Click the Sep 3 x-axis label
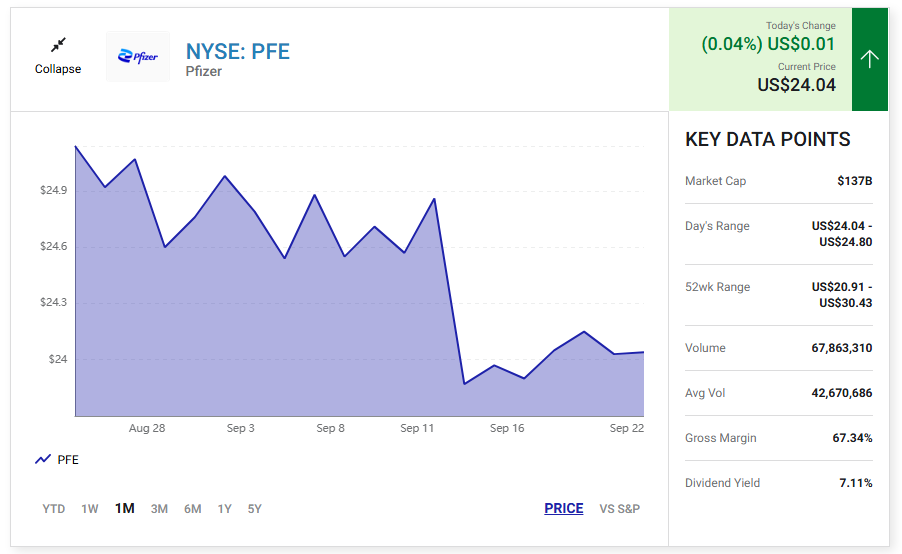902x554 pixels. 240,428
